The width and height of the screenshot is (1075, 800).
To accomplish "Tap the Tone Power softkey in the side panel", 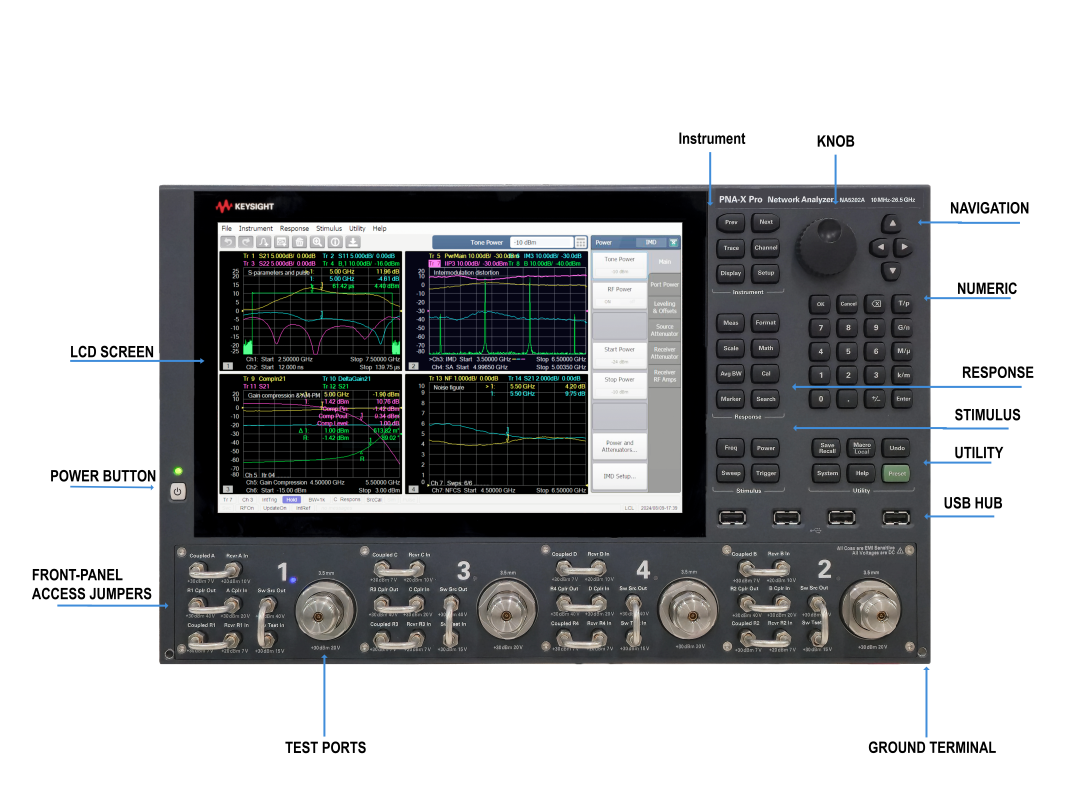I will [619, 265].
